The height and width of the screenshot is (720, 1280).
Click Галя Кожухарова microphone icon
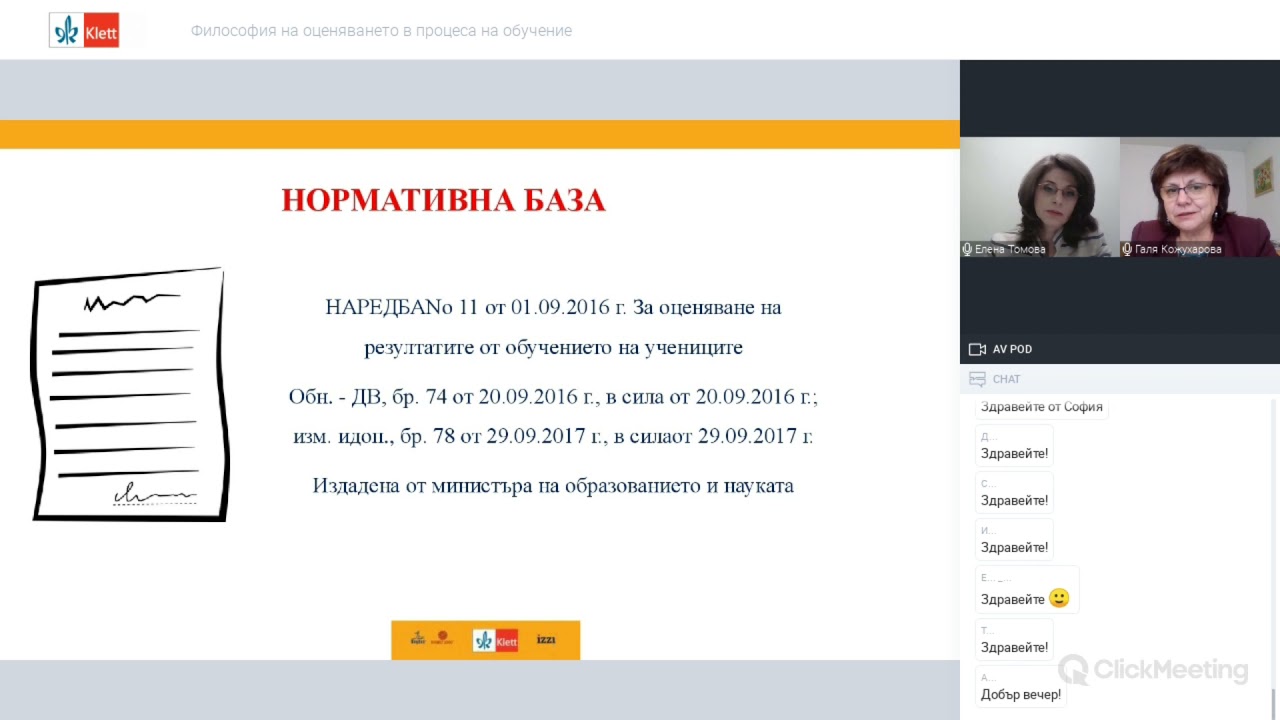point(1127,249)
